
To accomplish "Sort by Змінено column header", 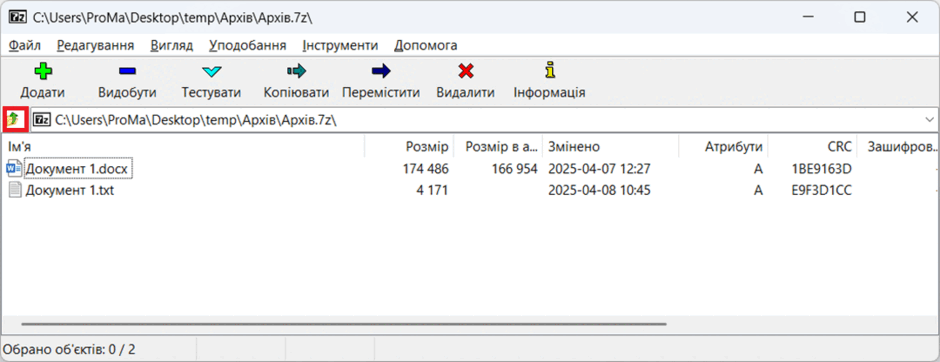I will [x=611, y=147].
